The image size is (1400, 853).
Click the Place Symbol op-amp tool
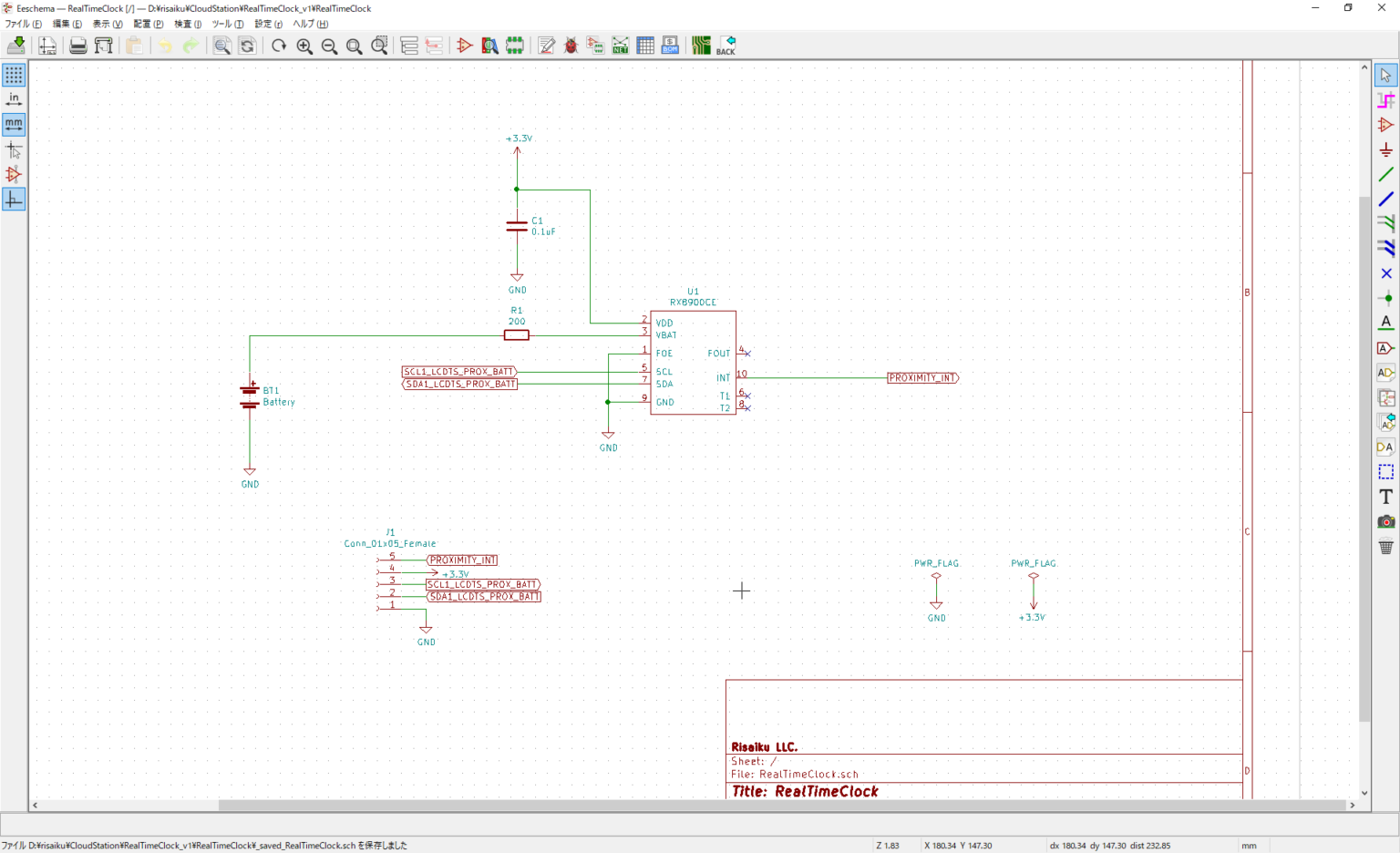pos(1385,125)
